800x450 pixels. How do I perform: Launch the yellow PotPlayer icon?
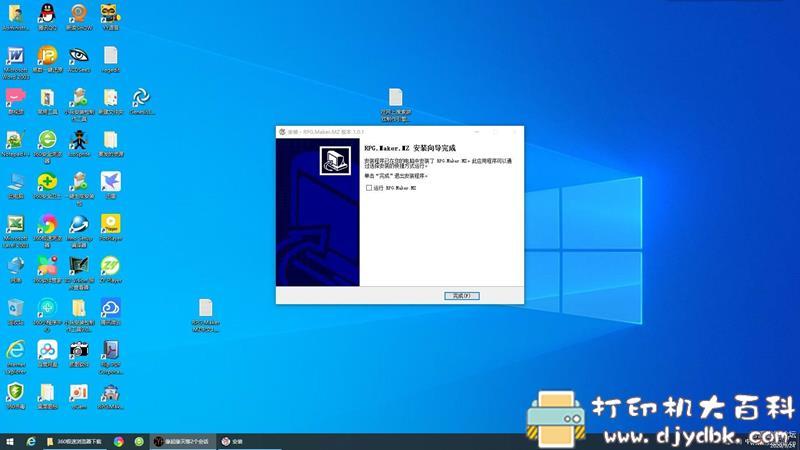point(111,228)
